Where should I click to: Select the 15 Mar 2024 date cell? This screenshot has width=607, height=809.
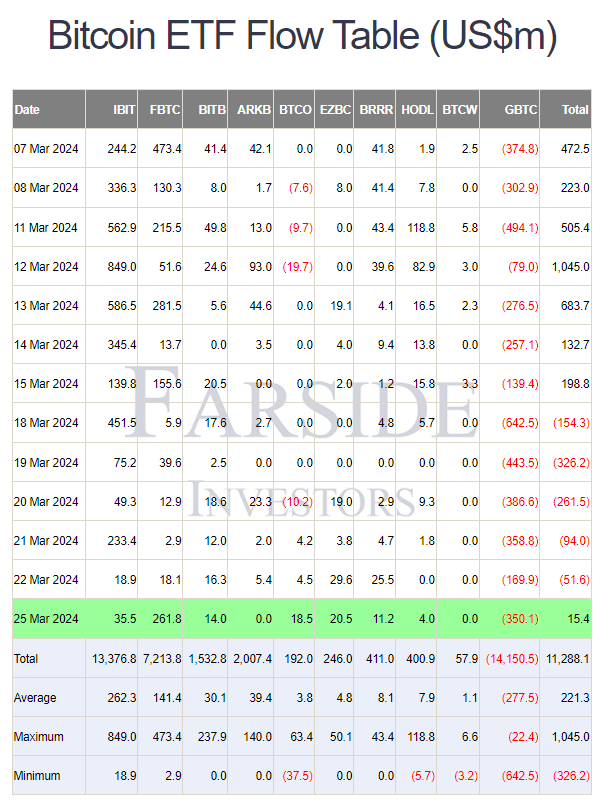tap(49, 384)
